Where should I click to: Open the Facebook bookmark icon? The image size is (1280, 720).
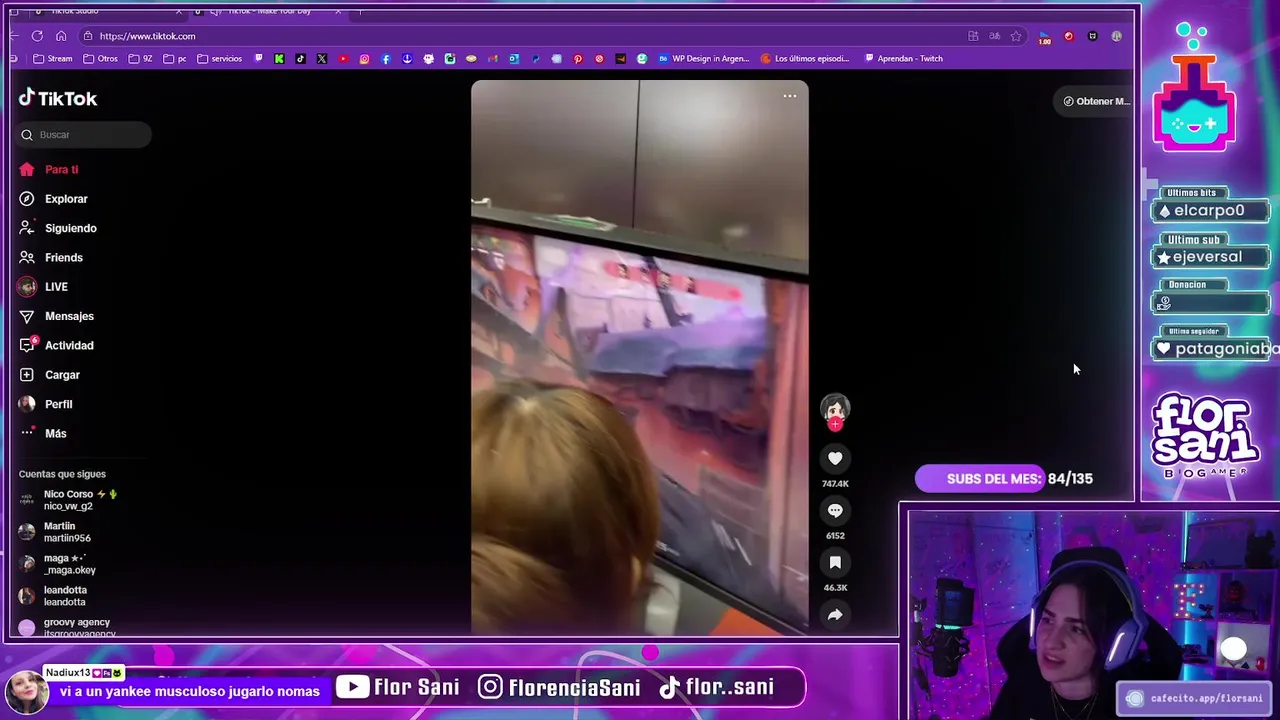point(385,58)
